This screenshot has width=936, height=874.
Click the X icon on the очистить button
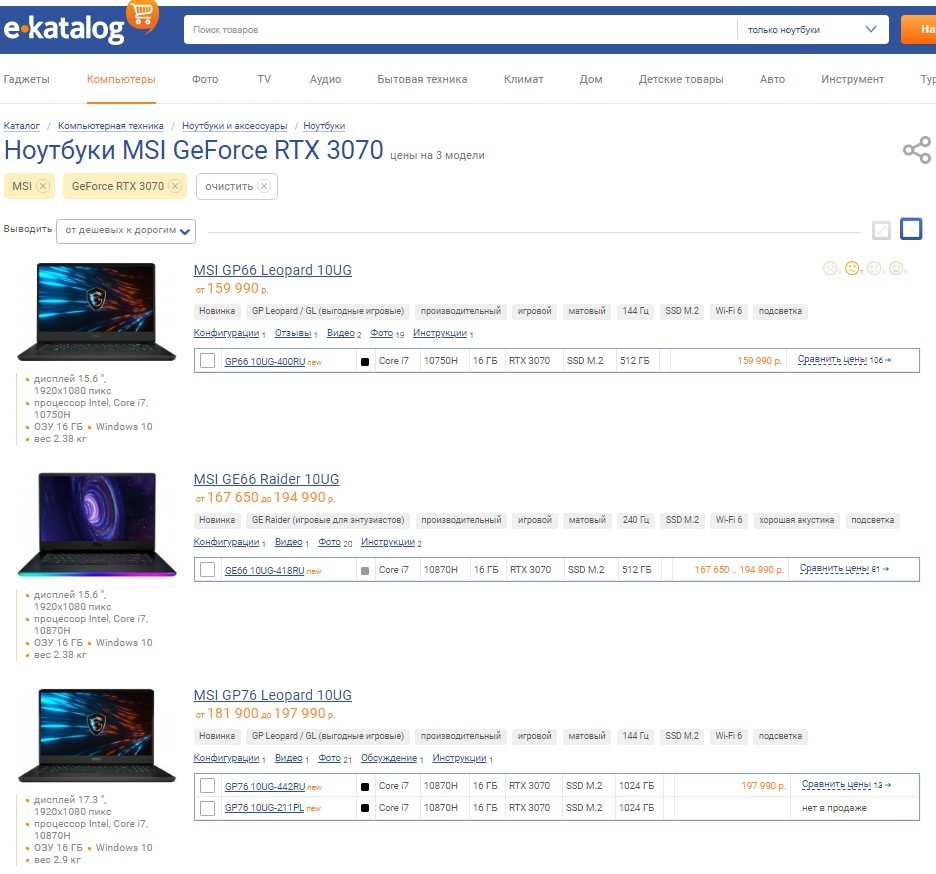264,186
